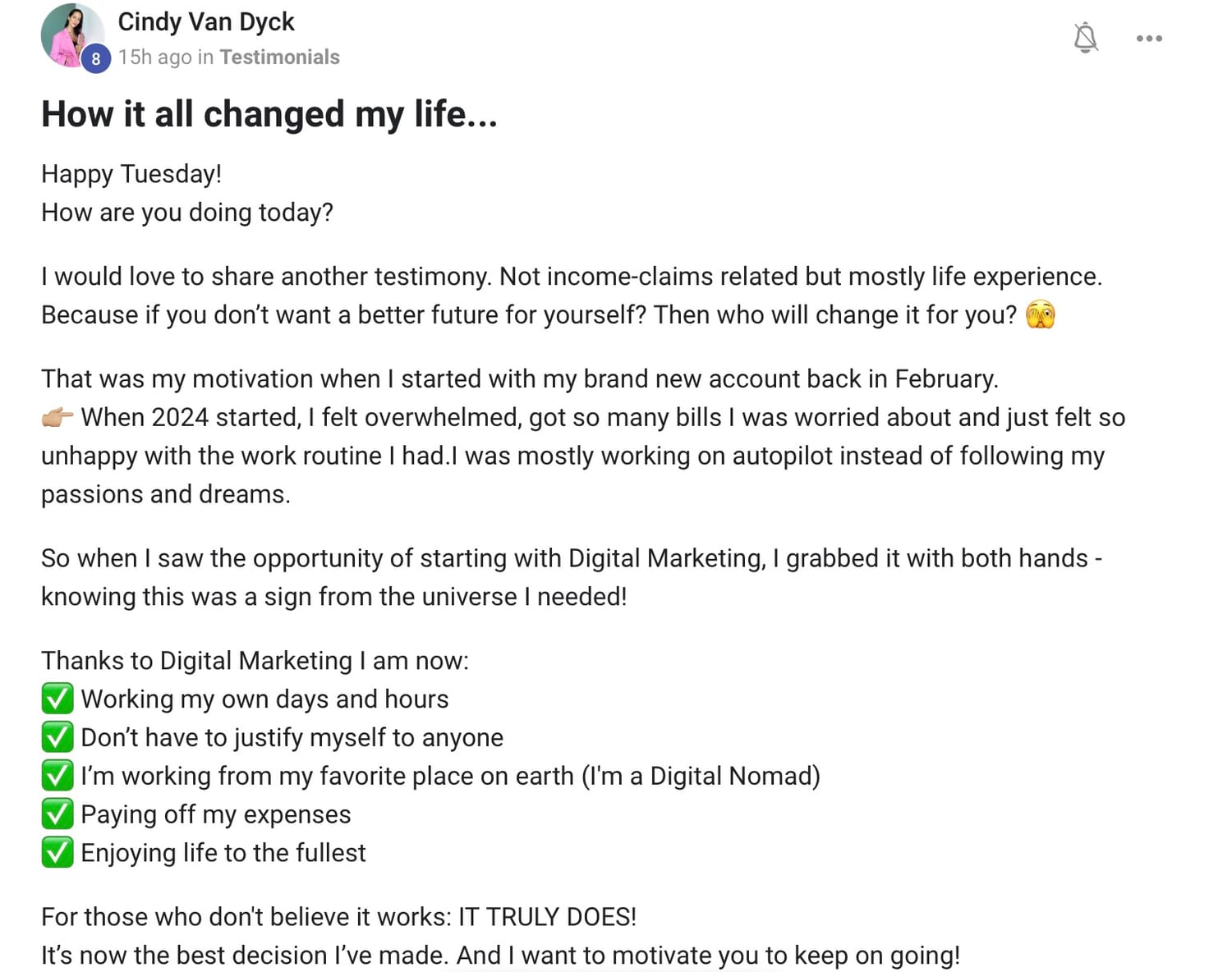Viewport: 1232px width, 972px height.
Task: Toggle the post notification bell icon
Action: pos(1085,38)
